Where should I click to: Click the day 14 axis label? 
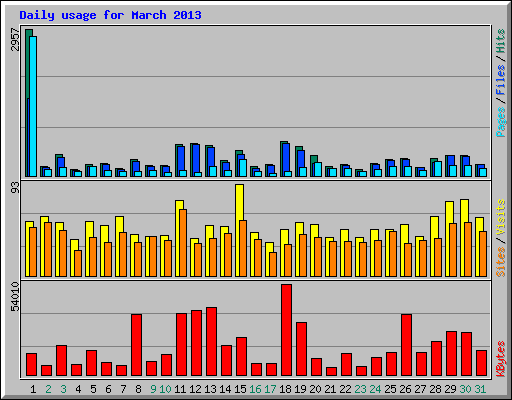point(225,389)
